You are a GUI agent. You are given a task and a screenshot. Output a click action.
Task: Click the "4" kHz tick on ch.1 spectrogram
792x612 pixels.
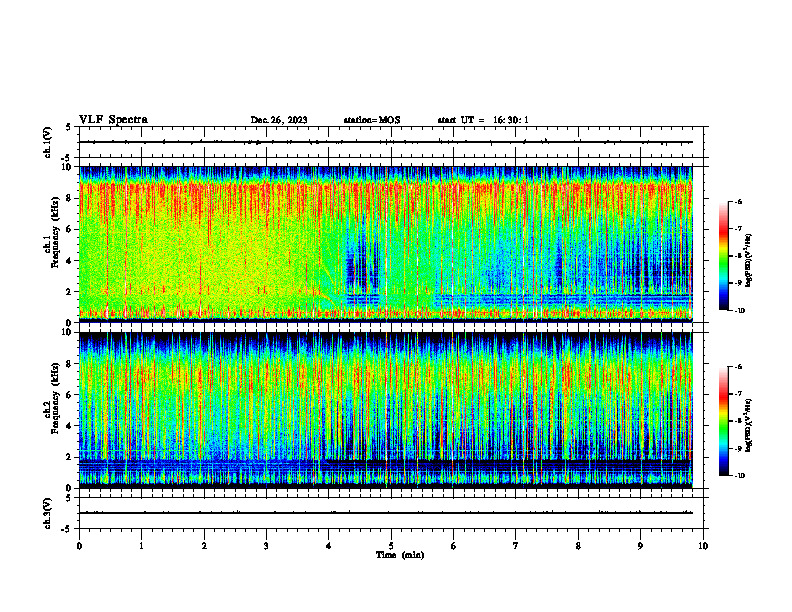[x=68, y=261]
